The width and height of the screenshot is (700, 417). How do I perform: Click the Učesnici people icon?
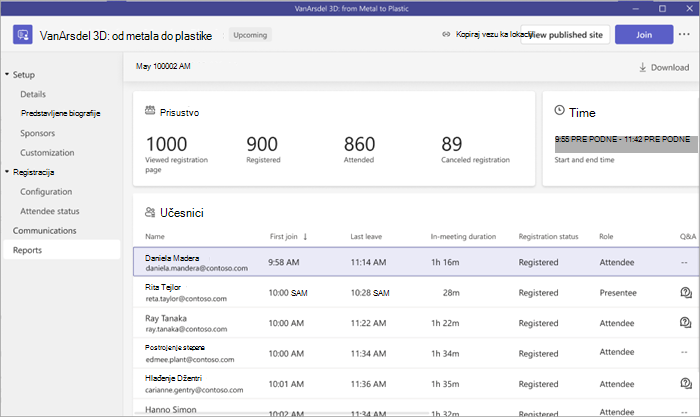pos(150,213)
